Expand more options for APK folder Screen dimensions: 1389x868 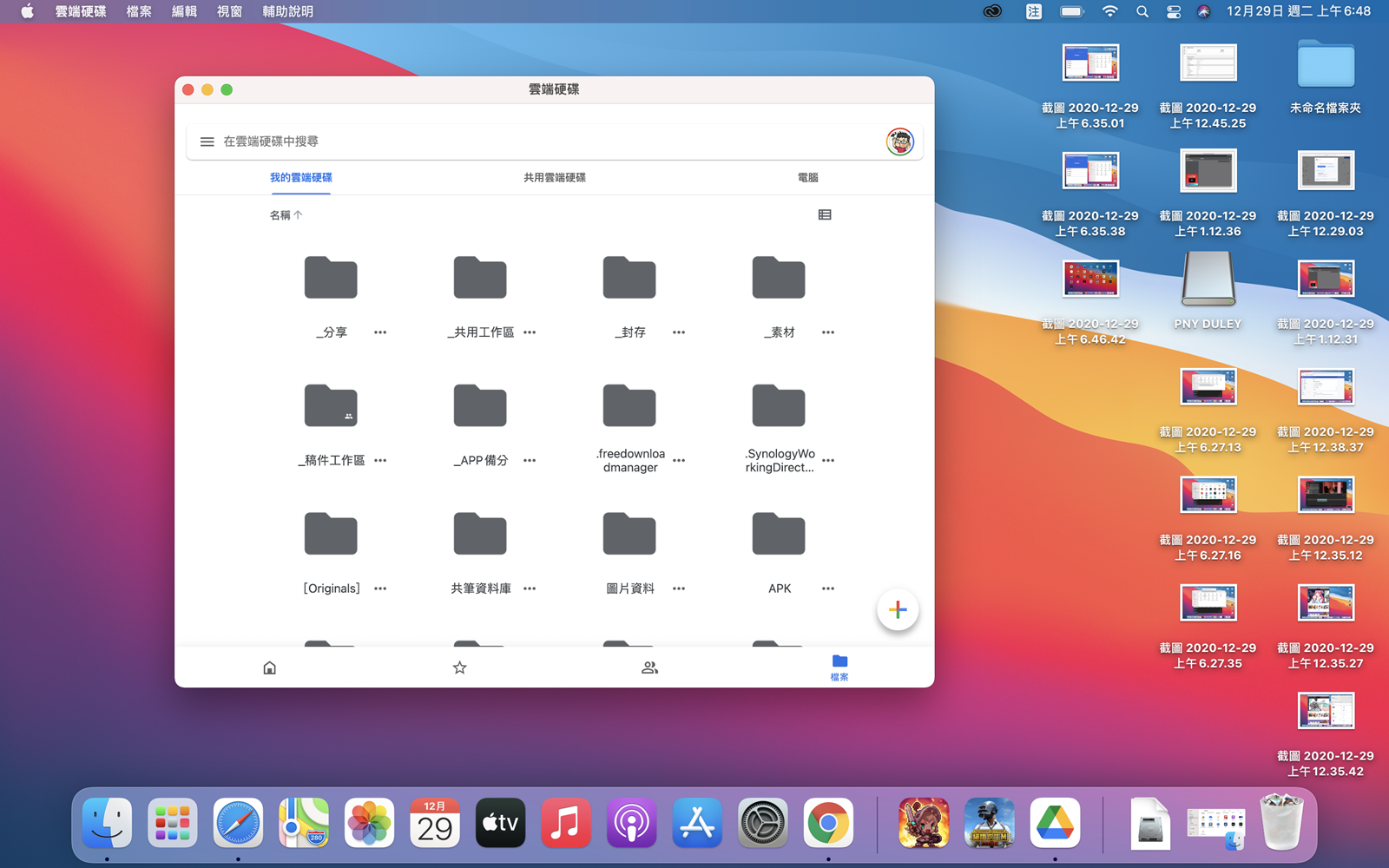828,589
